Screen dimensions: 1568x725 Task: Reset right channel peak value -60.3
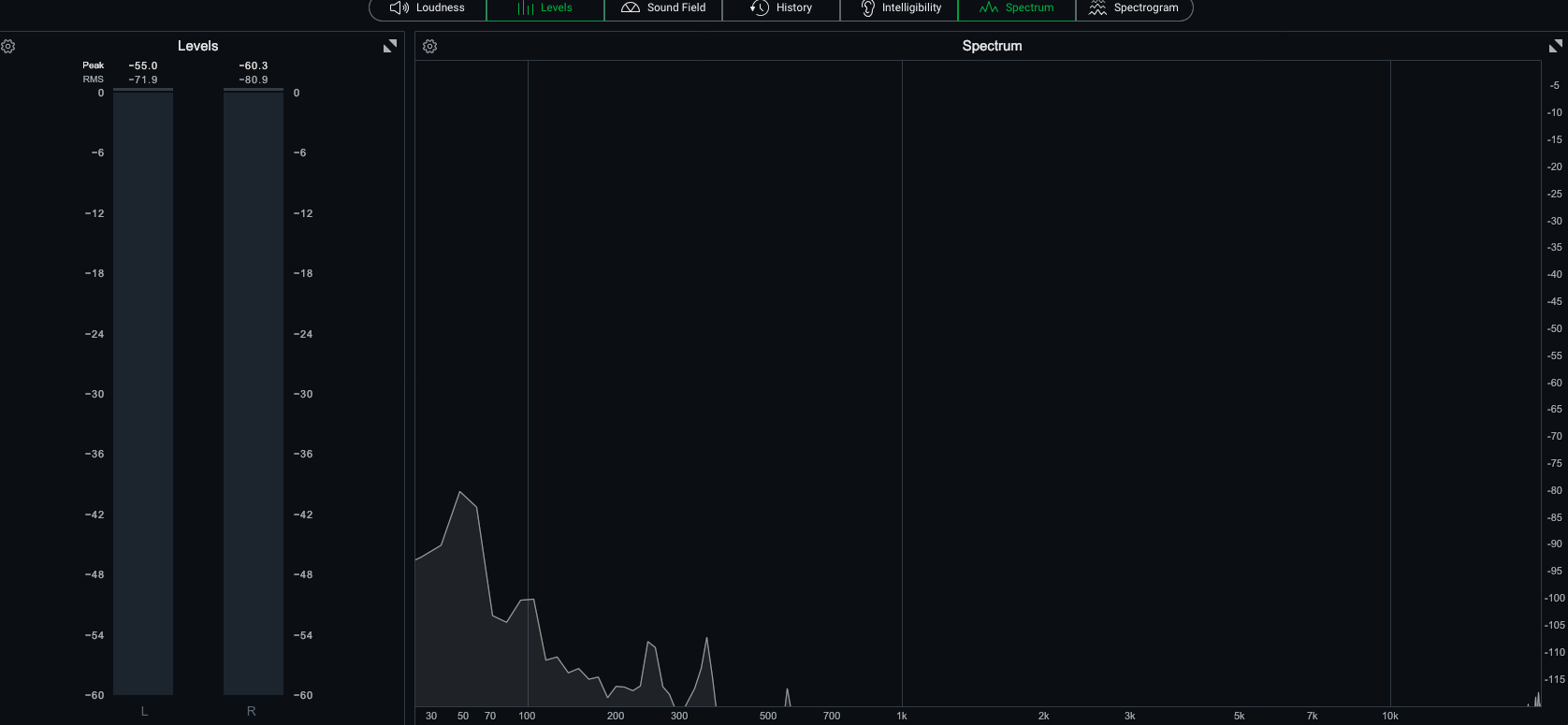click(x=254, y=66)
